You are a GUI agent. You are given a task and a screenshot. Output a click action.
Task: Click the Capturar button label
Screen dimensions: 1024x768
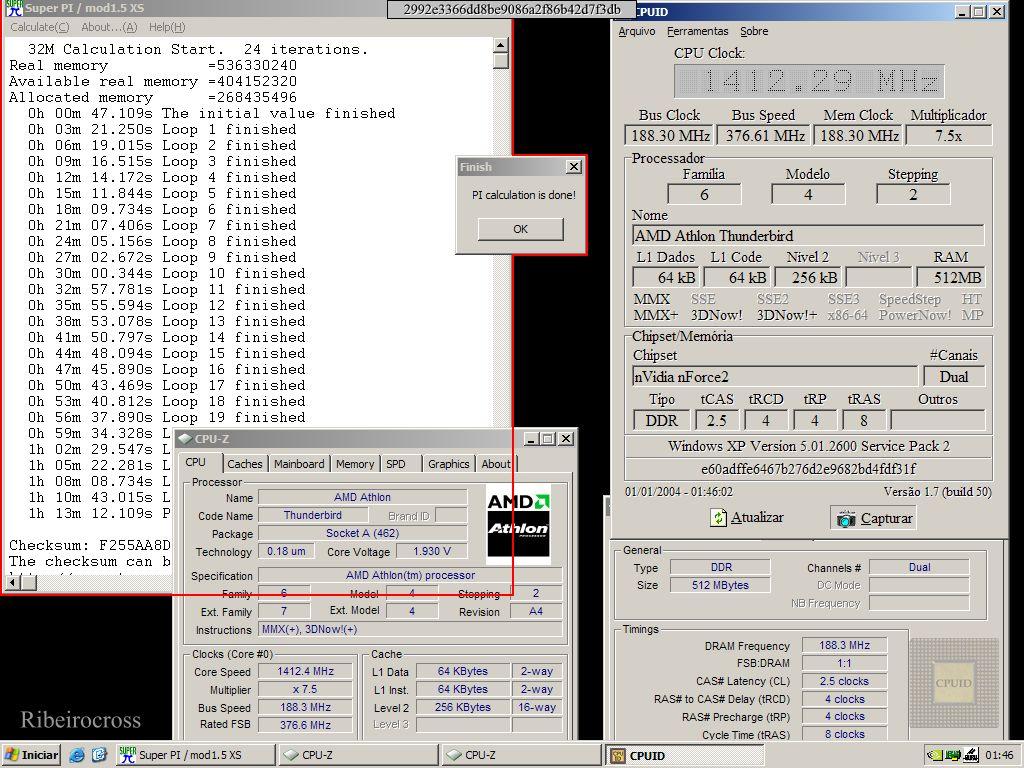[x=886, y=518]
